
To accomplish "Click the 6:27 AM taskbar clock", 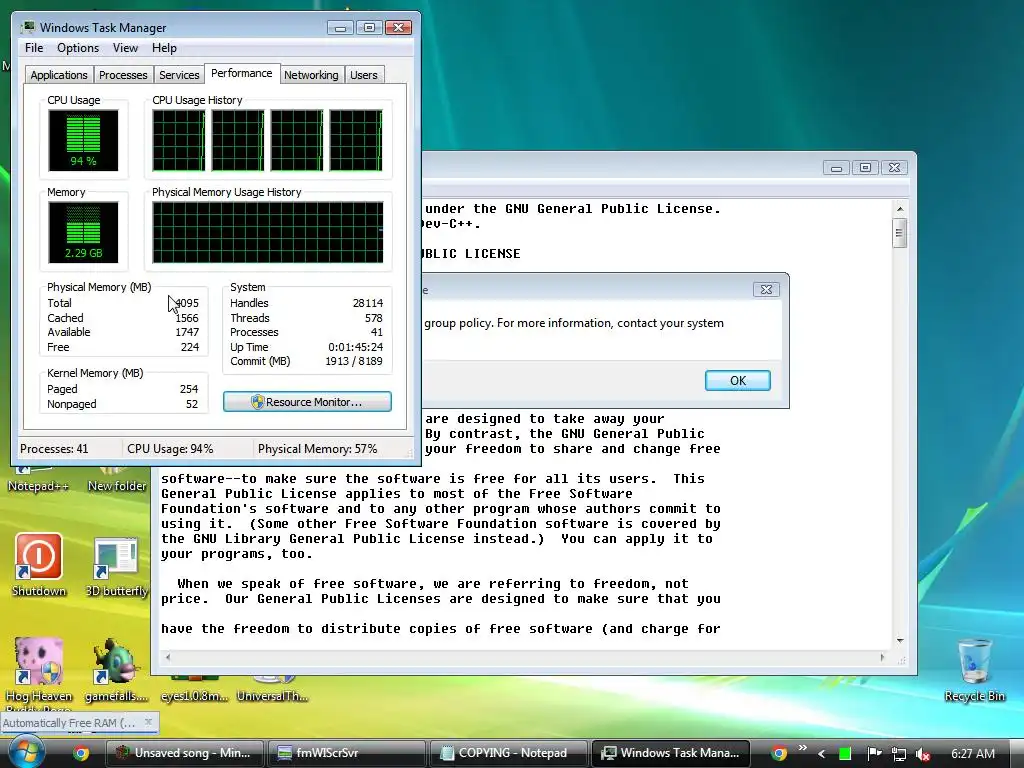I will click(972, 754).
